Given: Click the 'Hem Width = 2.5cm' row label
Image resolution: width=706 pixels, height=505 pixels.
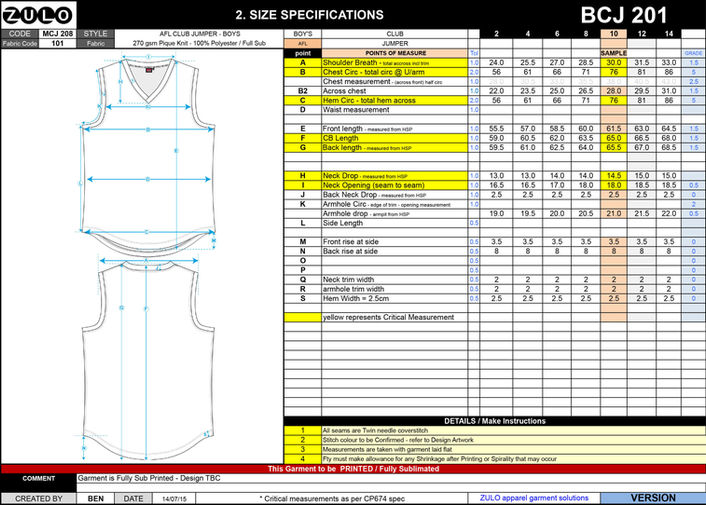Looking at the screenshot, I should pos(395,298).
